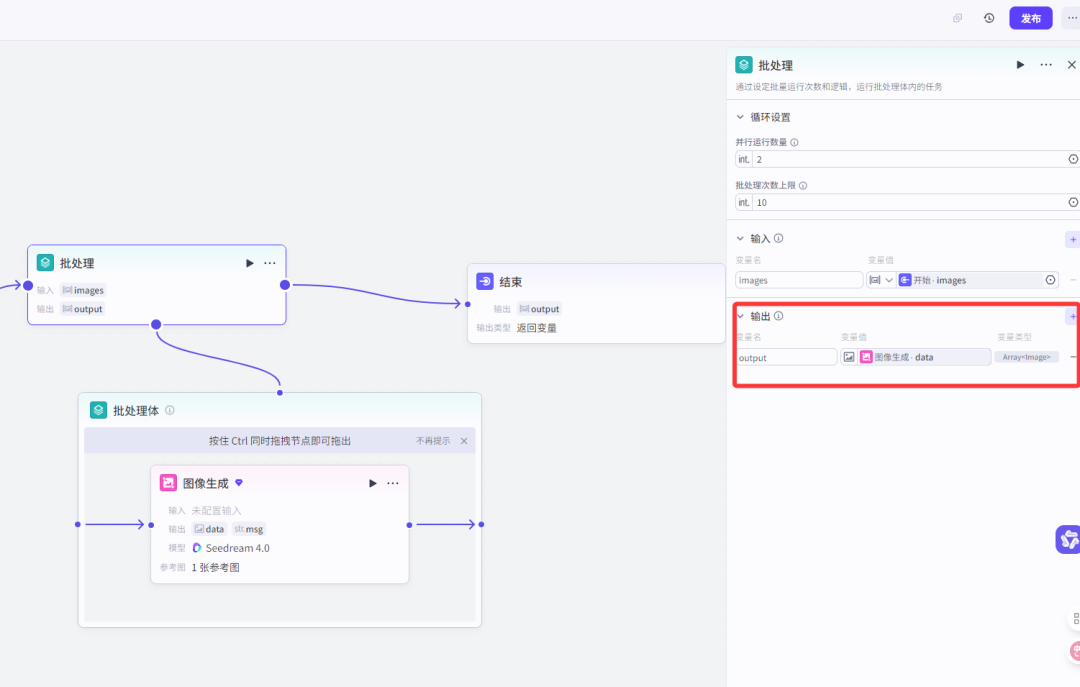Screen dimensions: 1080x687
Task: Click the 结束 end node icon
Action: point(485,282)
